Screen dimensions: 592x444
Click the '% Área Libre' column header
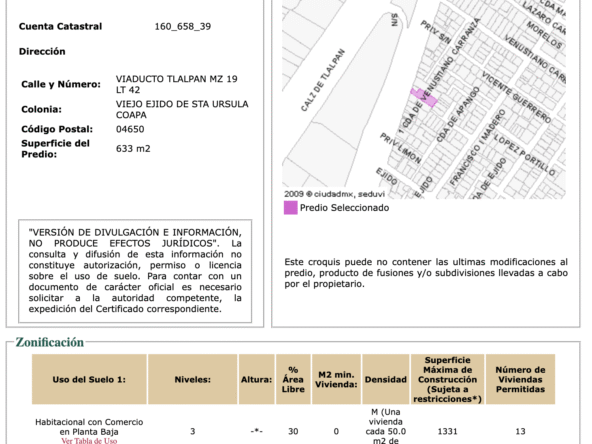click(293, 379)
